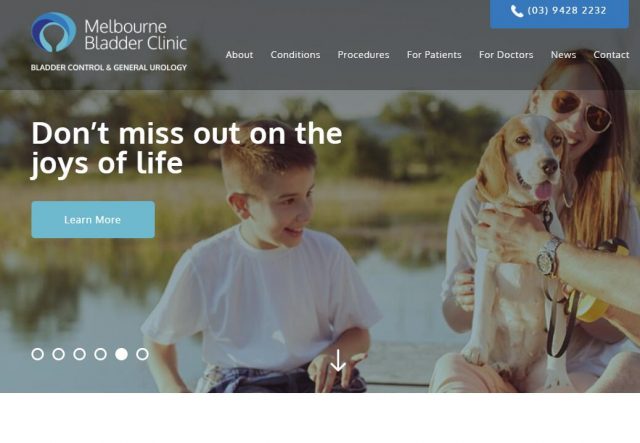Select the first slider dot

pyautogui.click(x=38, y=354)
